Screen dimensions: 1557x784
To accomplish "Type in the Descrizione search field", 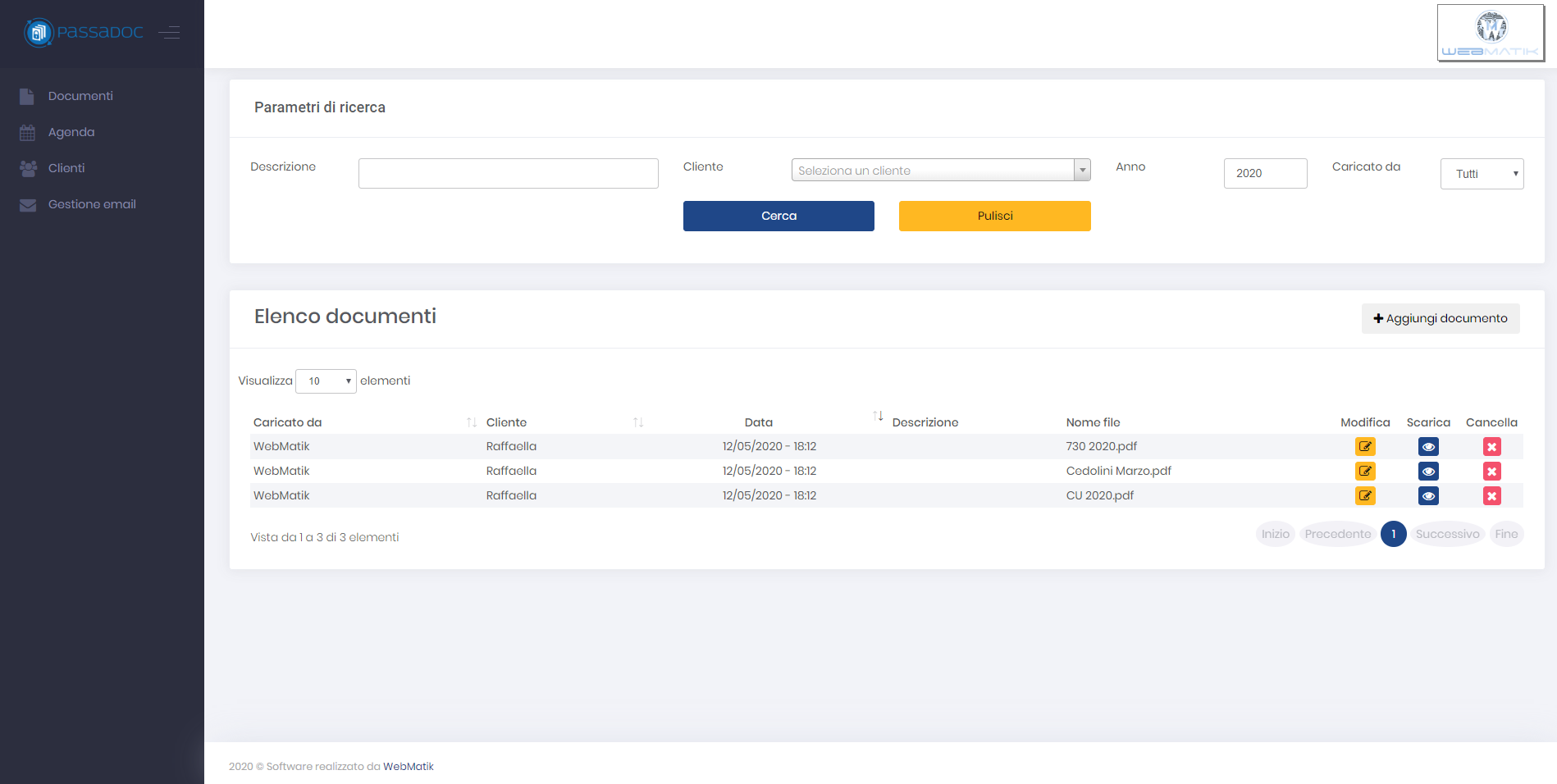I will pos(508,173).
